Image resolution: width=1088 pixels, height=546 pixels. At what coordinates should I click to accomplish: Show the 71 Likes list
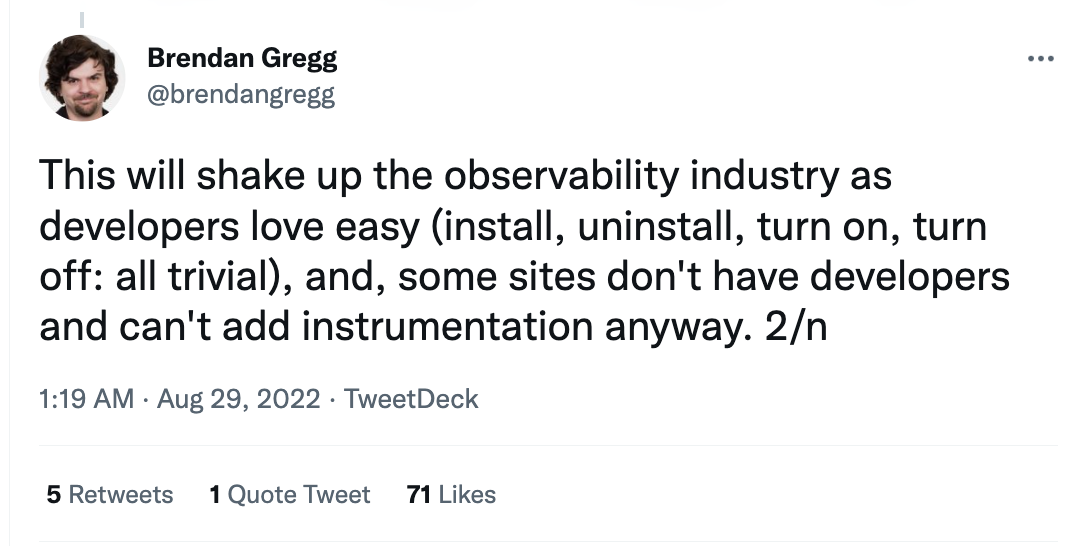click(x=452, y=495)
